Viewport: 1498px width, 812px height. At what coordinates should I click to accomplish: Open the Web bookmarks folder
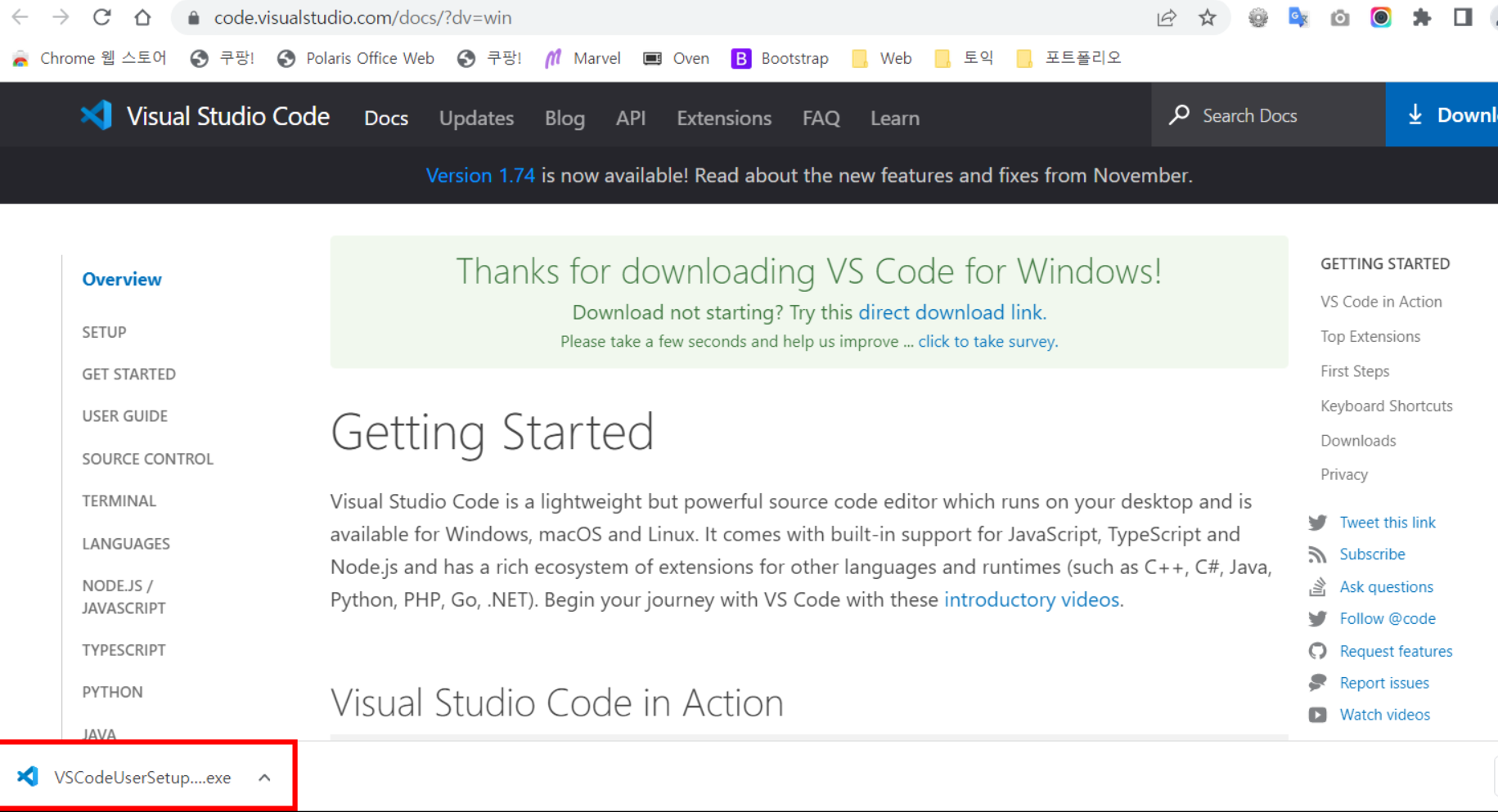[x=882, y=58]
